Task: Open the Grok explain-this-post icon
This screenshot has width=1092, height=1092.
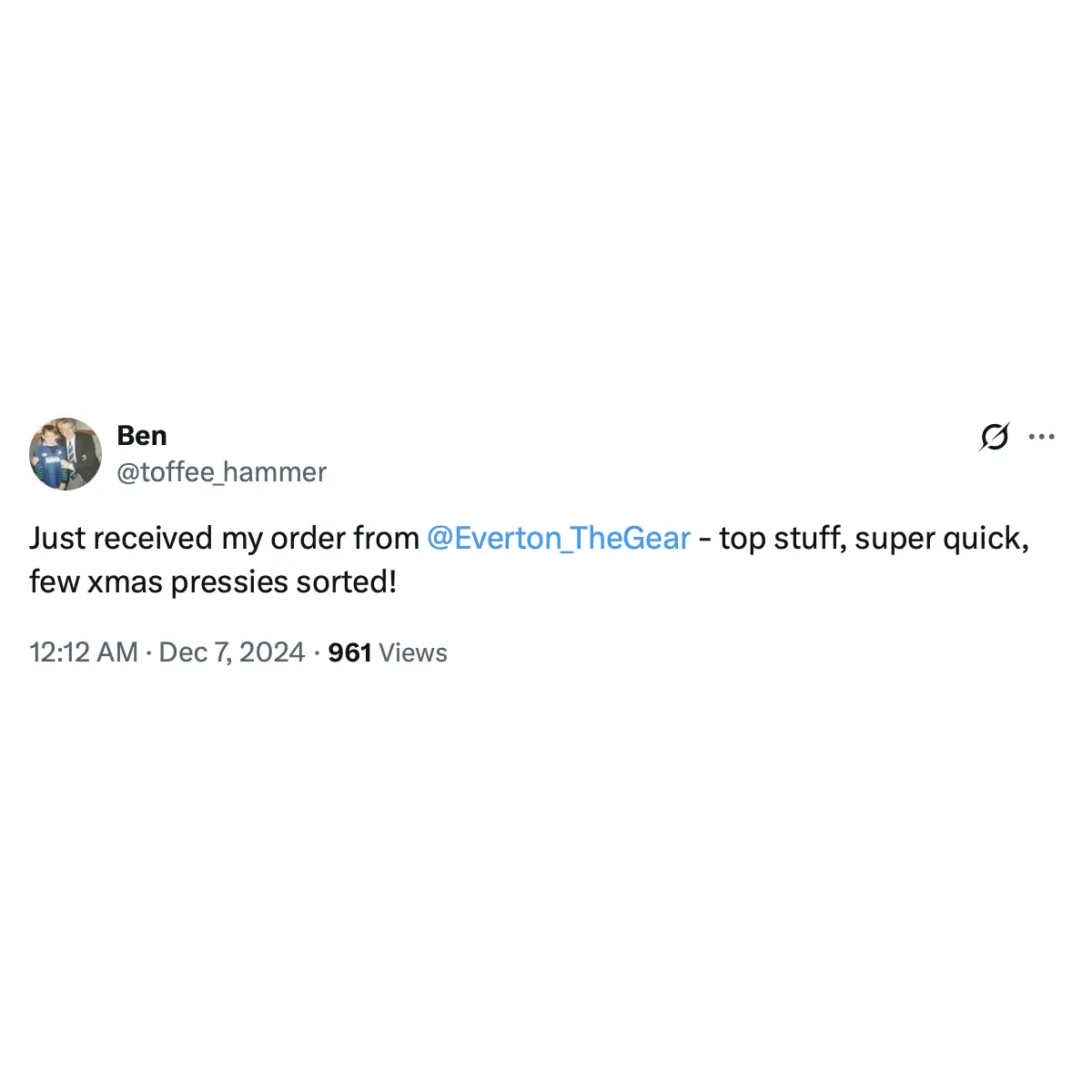Action: click(994, 438)
